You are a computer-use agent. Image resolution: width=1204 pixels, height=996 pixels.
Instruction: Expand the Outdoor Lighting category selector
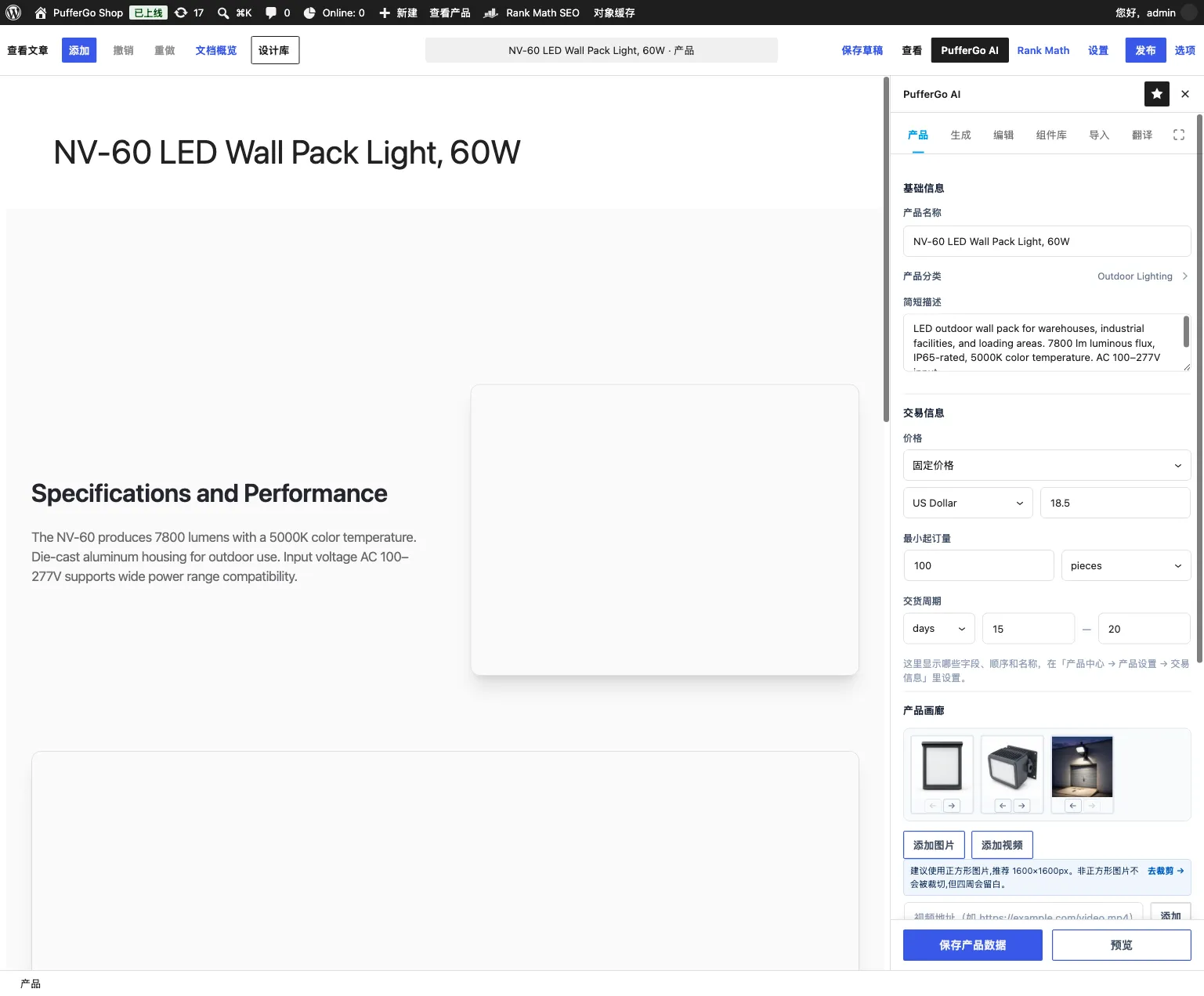[1143, 276]
